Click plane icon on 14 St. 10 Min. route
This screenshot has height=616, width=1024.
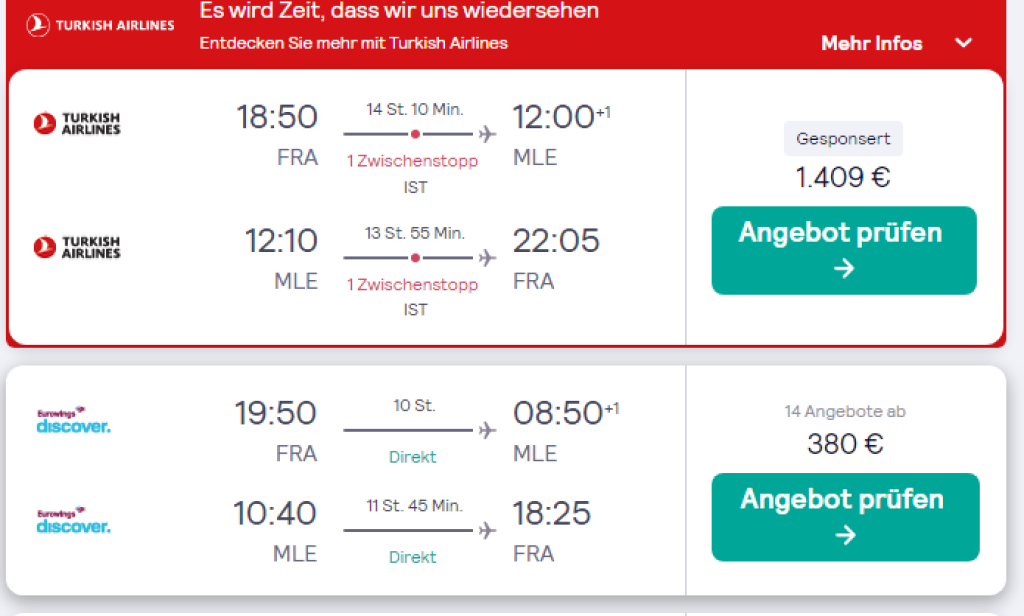(x=487, y=134)
